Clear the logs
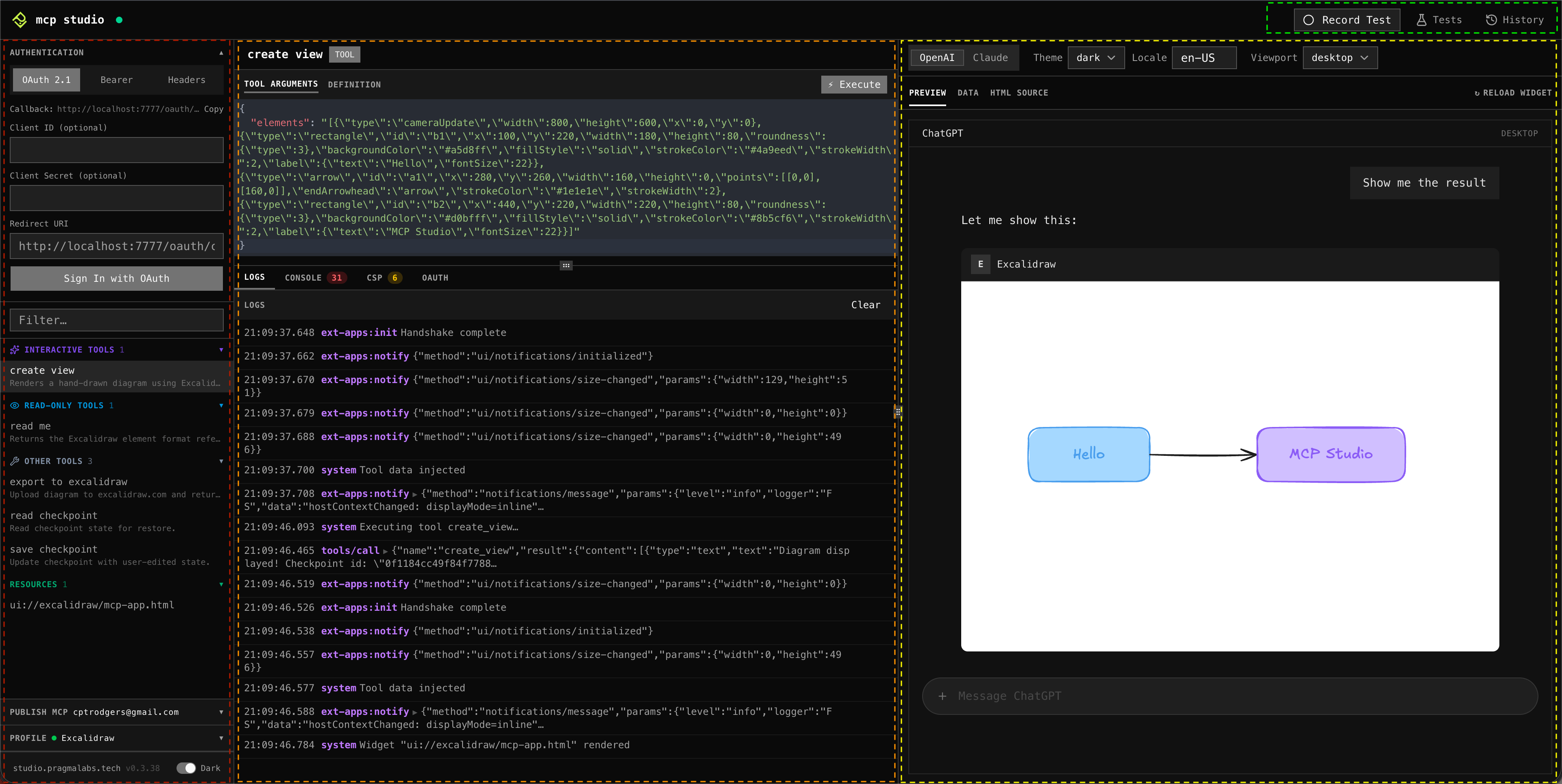1562x784 pixels. pyautogui.click(x=865, y=305)
